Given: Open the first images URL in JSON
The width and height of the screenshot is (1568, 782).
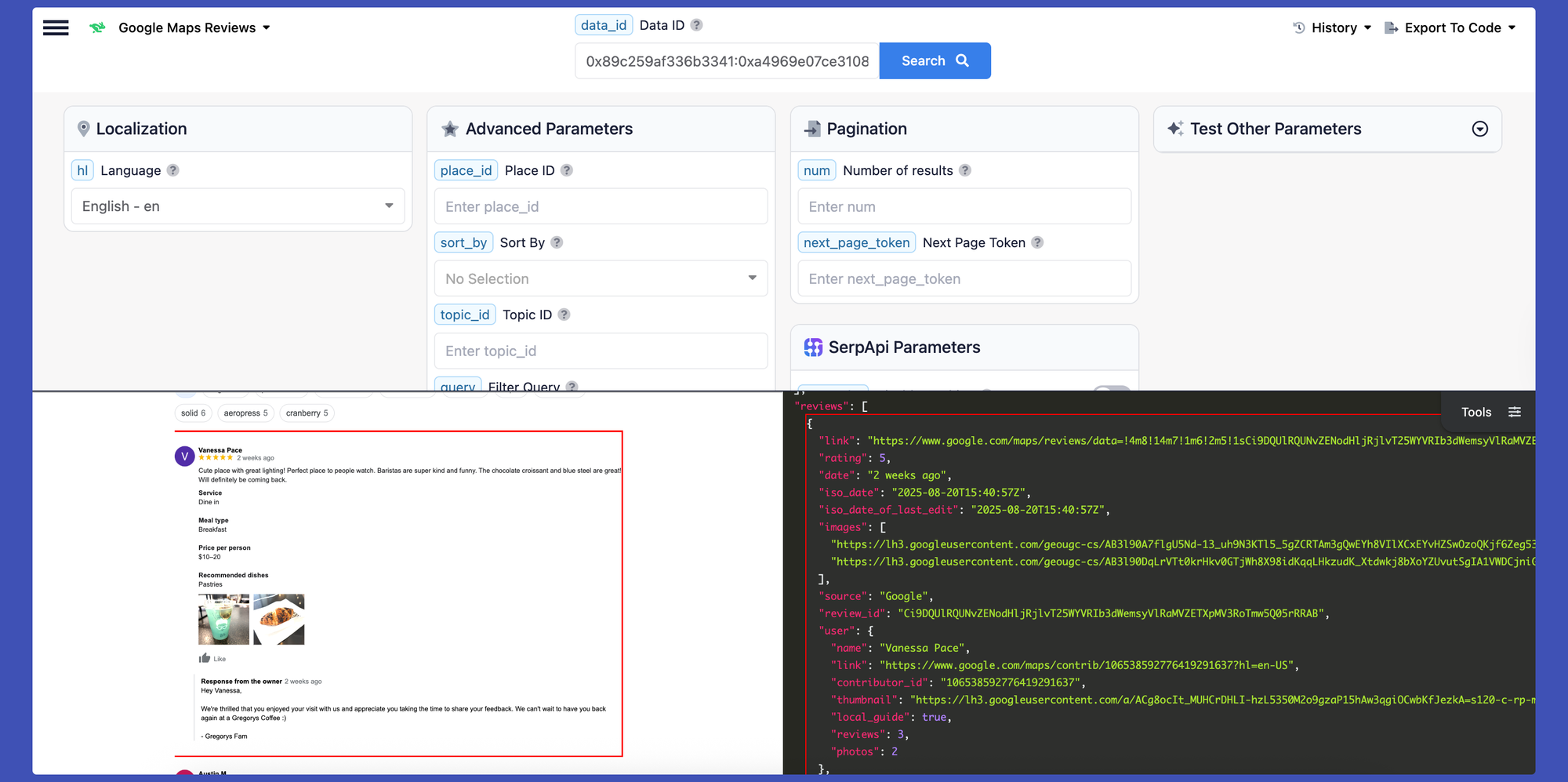Looking at the screenshot, I should (1183, 544).
